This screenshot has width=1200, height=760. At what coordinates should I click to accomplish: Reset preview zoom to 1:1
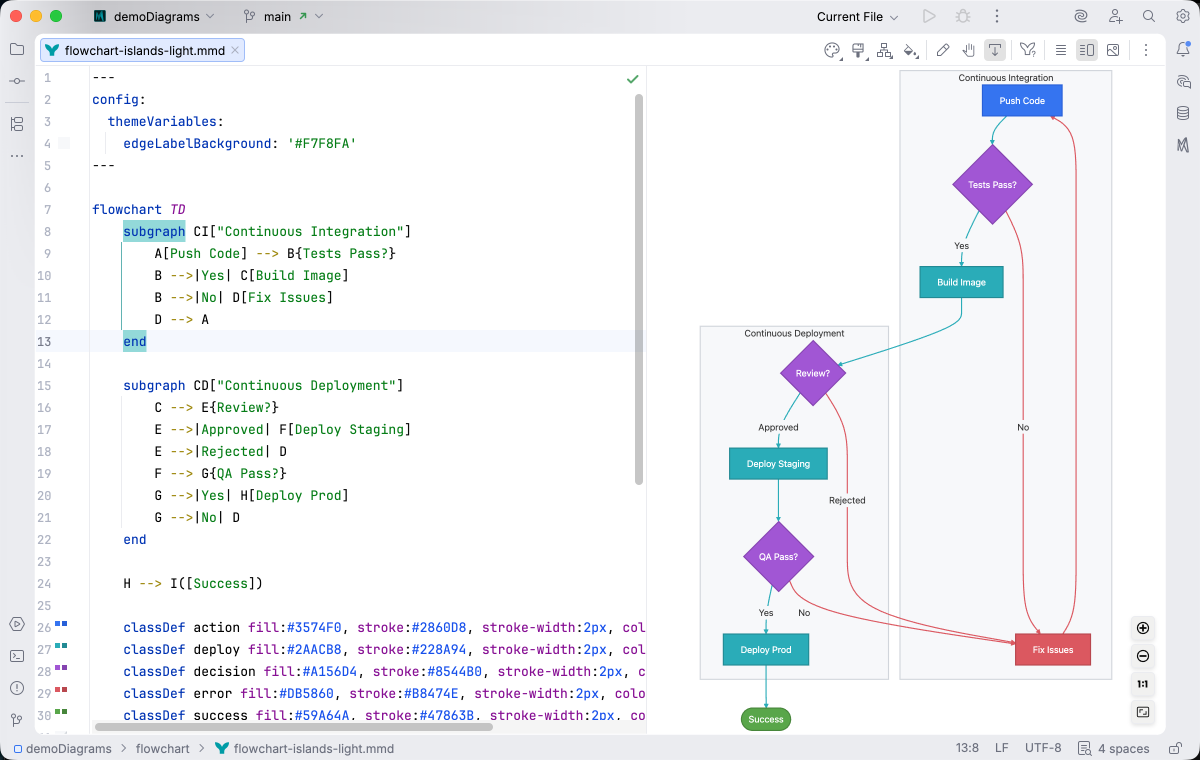1143,685
